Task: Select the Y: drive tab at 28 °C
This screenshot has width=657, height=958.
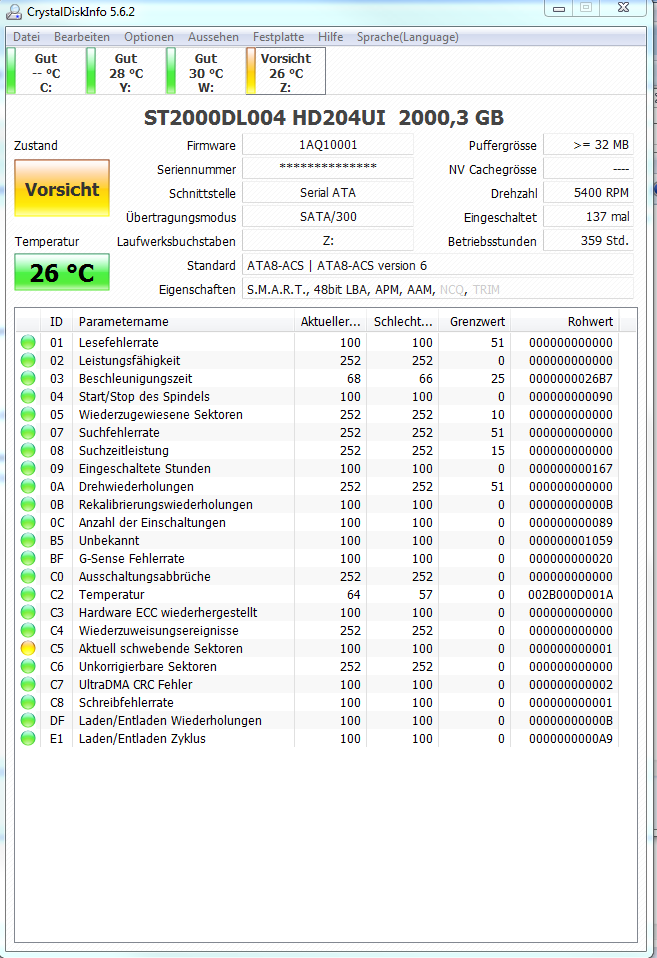Action: [125, 71]
